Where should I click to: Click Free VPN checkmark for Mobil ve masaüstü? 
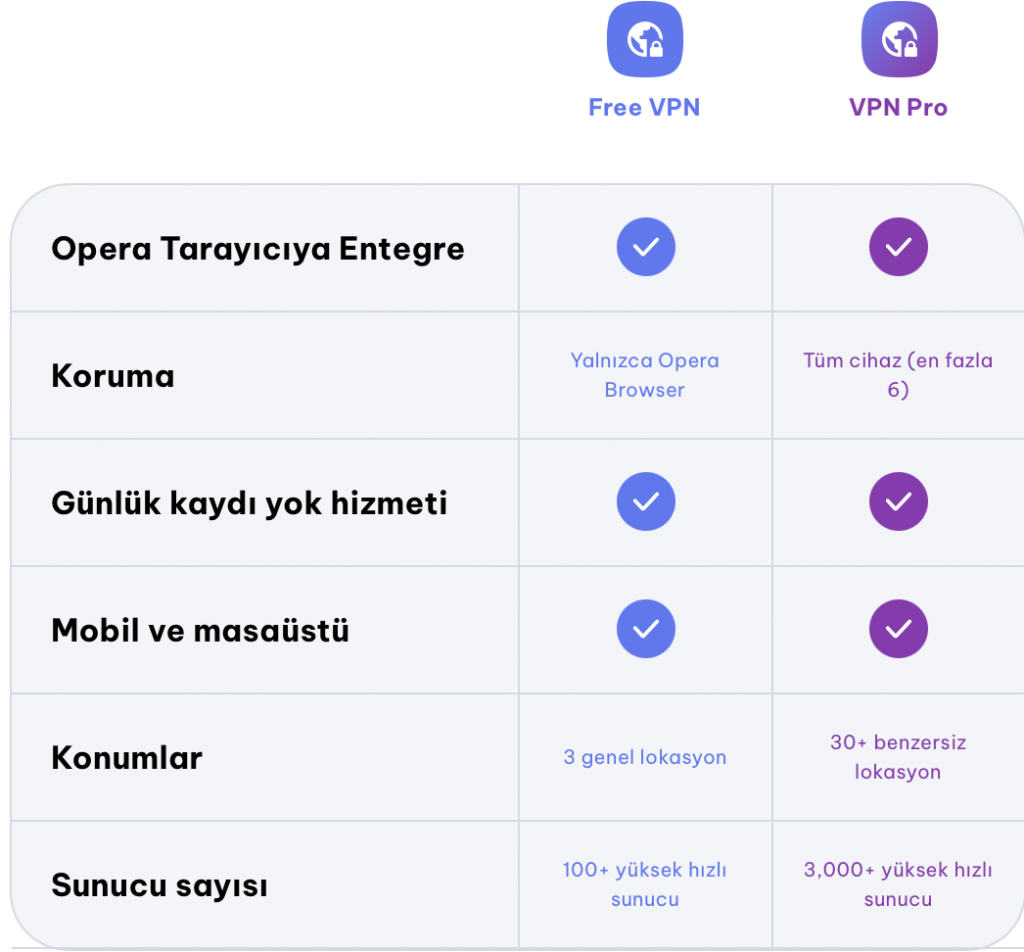645,629
